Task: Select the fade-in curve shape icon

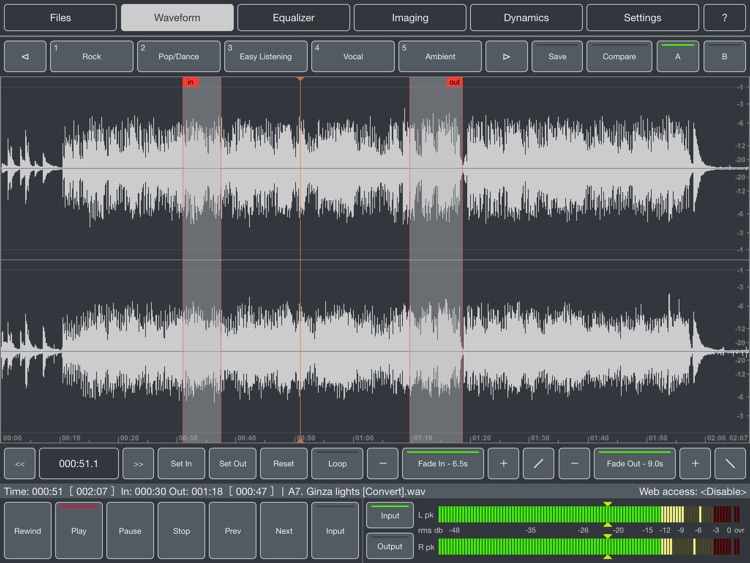Action: tap(538, 463)
